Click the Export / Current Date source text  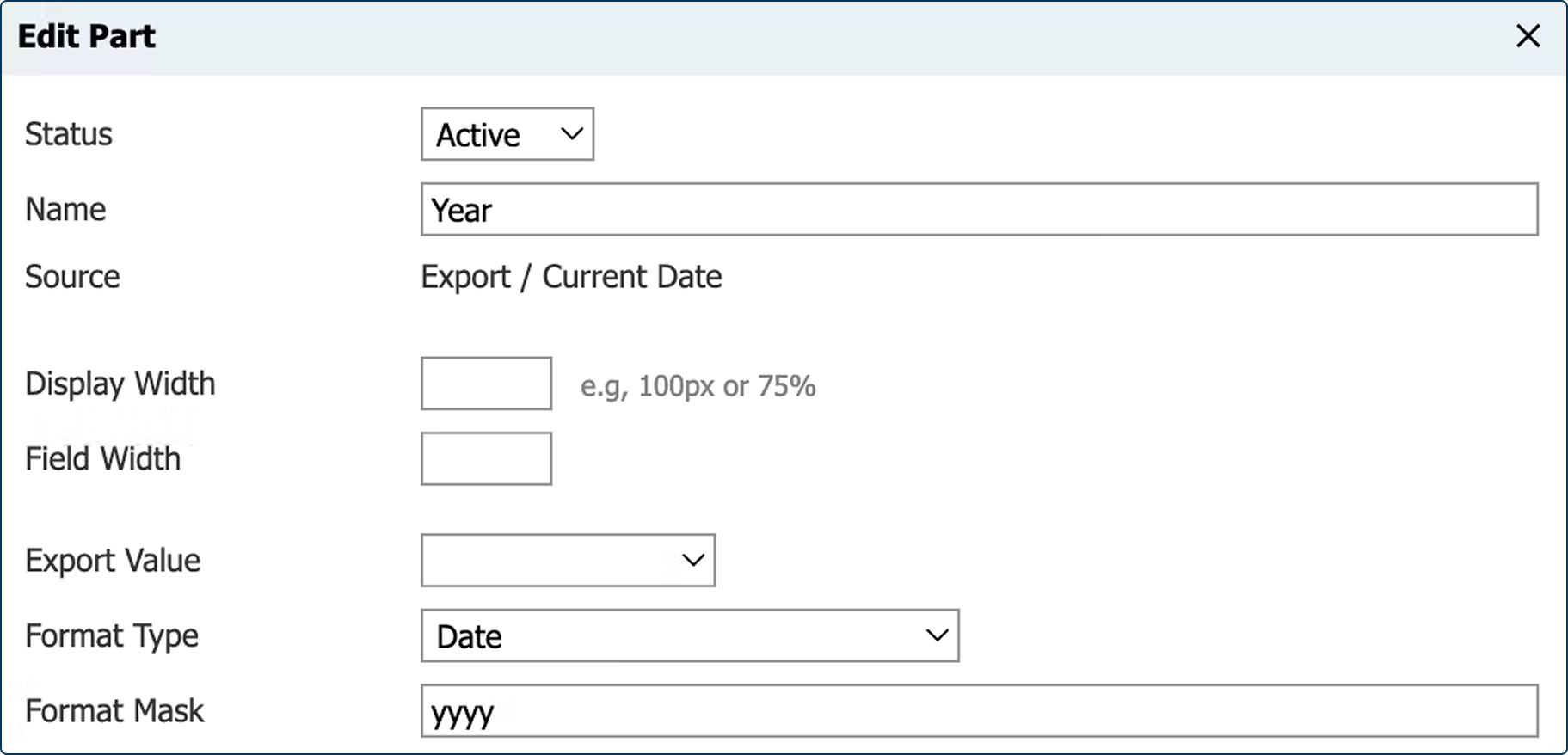click(x=571, y=277)
